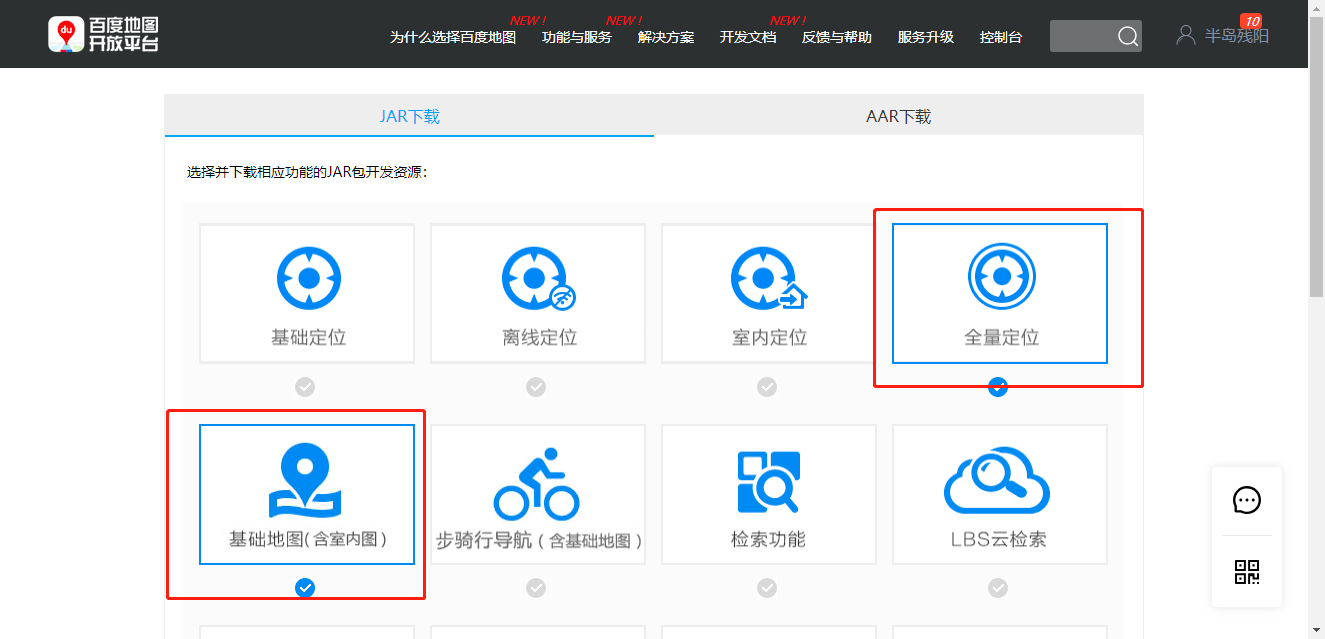Click the notification badge showing 10
This screenshot has height=639, width=1325.
tap(1250, 20)
